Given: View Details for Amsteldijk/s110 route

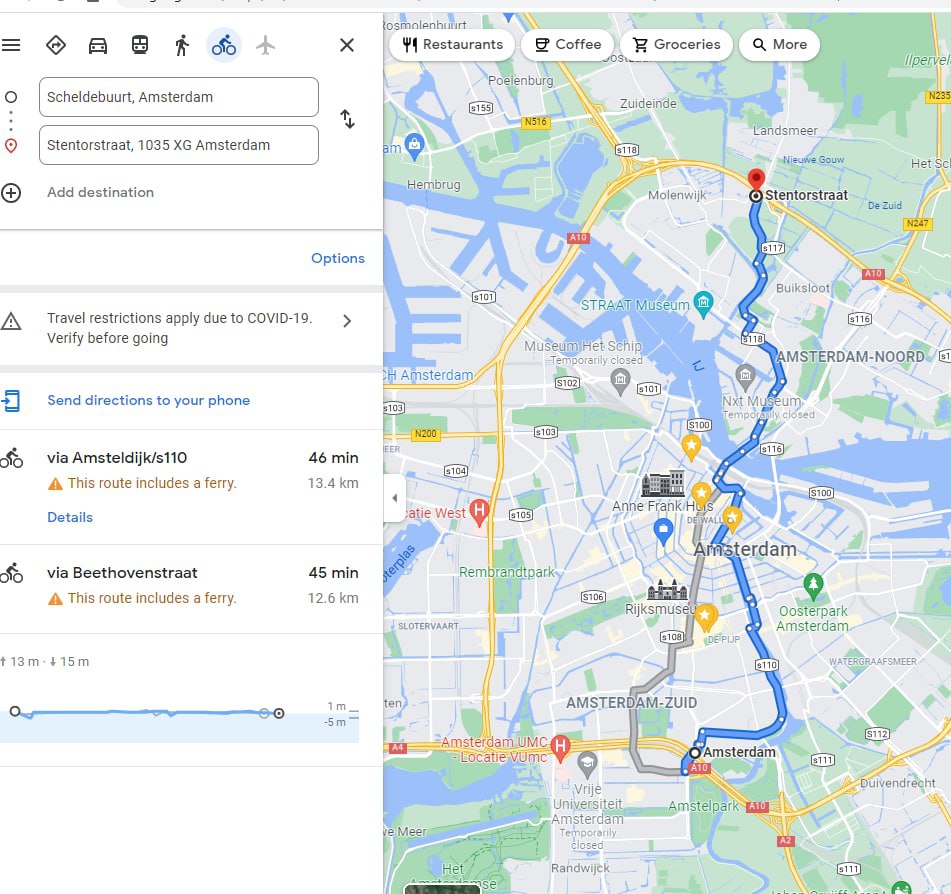Looking at the screenshot, I should 70,517.
